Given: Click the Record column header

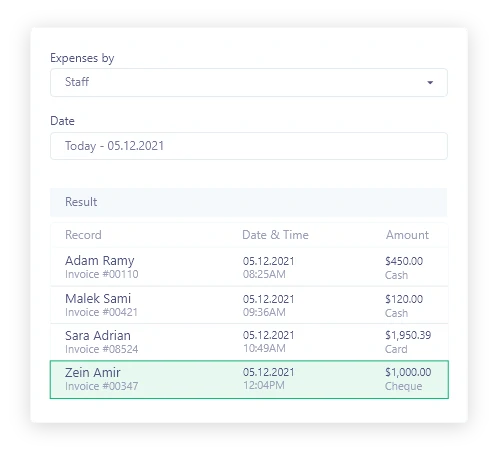Looking at the screenshot, I should (x=83, y=235).
